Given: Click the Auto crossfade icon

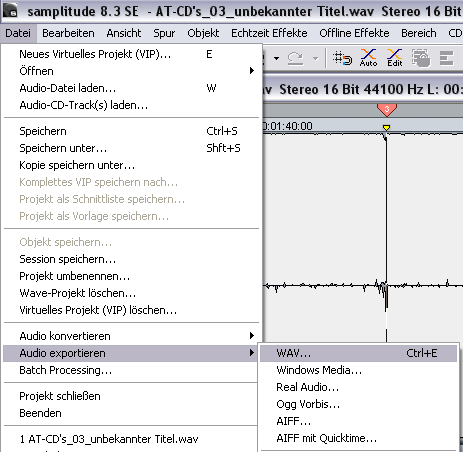Looking at the screenshot, I should tap(368, 58).
